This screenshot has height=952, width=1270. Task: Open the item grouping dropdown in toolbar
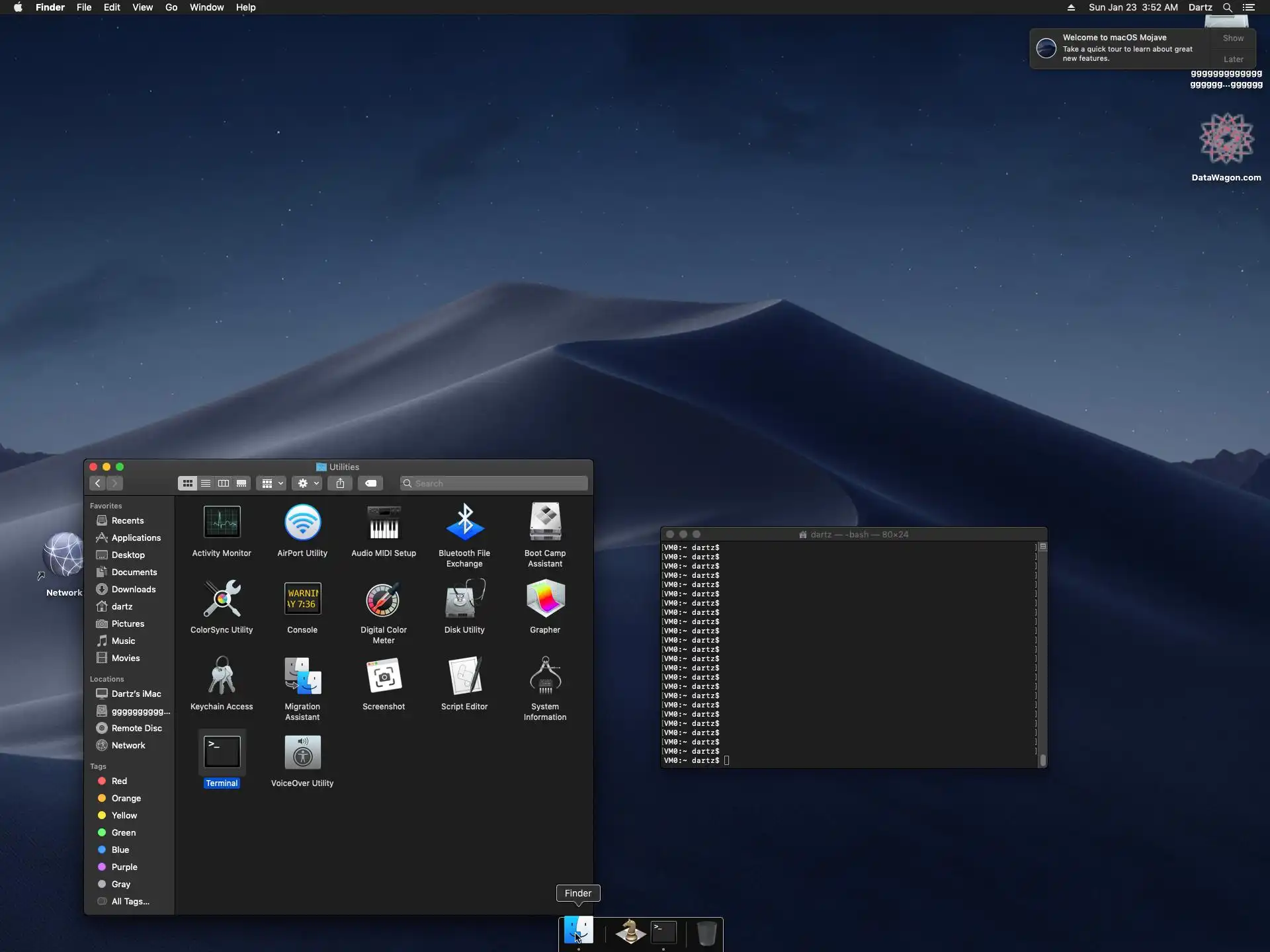(x=271, y=483)
